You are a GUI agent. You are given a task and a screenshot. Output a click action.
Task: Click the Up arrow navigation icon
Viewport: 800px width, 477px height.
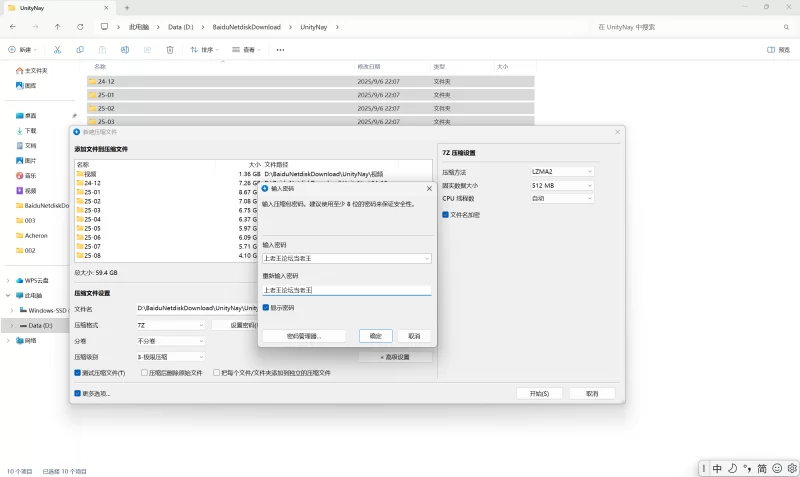tap(57, 27)
